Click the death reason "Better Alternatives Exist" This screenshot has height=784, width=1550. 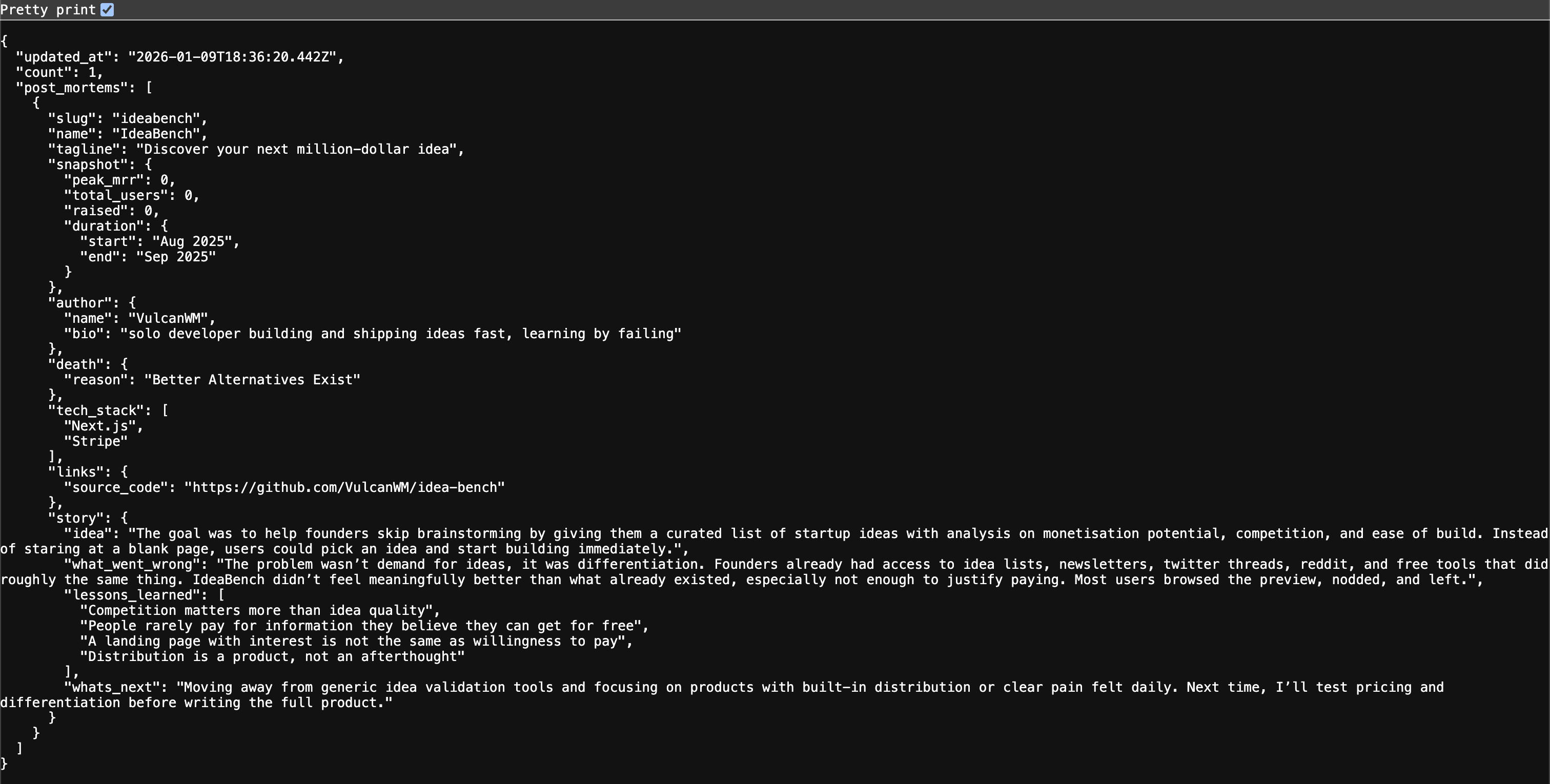click(252, 380)
